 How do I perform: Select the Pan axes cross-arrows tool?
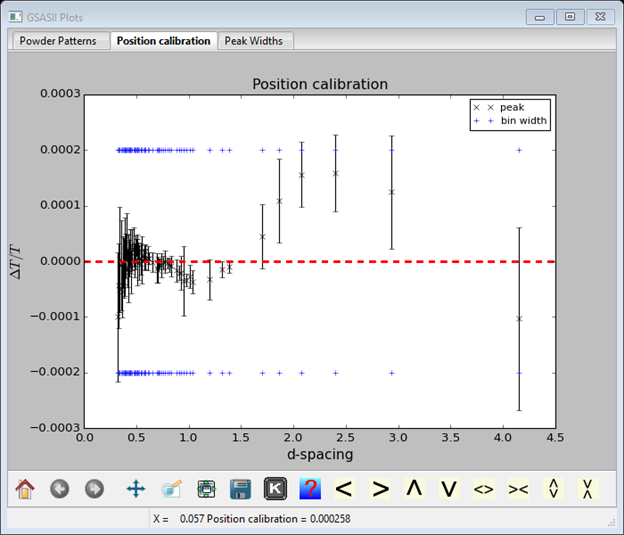(x=136, y=489)
